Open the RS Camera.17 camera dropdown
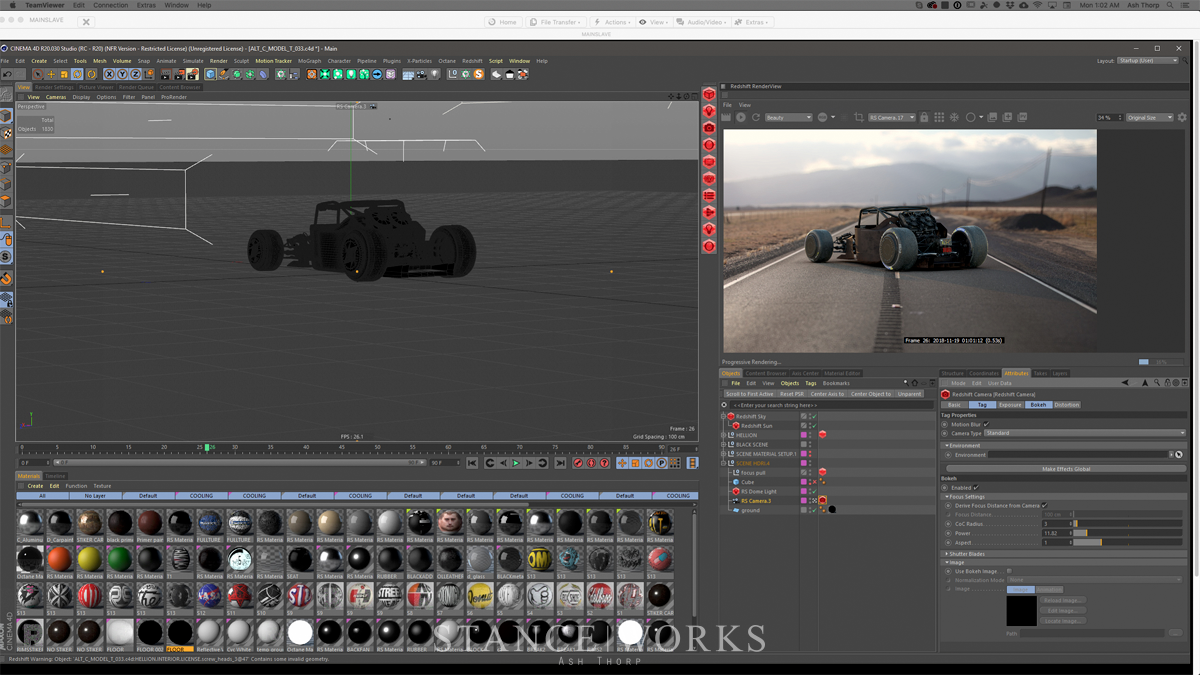The image size is (1200, 675). (x=891, y=118)
